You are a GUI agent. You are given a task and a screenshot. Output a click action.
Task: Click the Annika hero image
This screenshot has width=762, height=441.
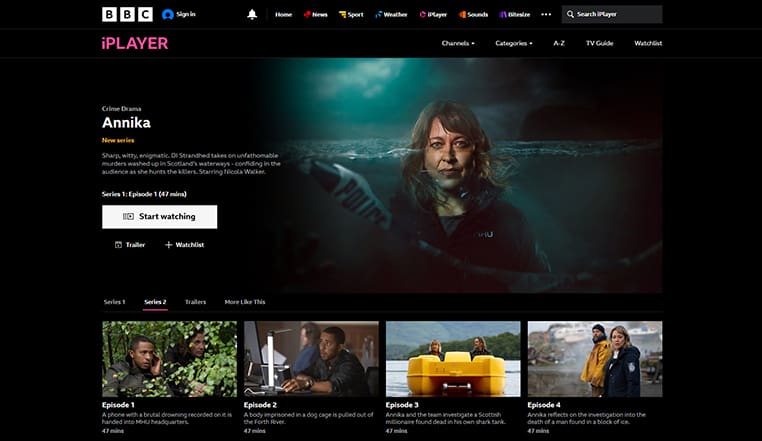tap(459, 175)
